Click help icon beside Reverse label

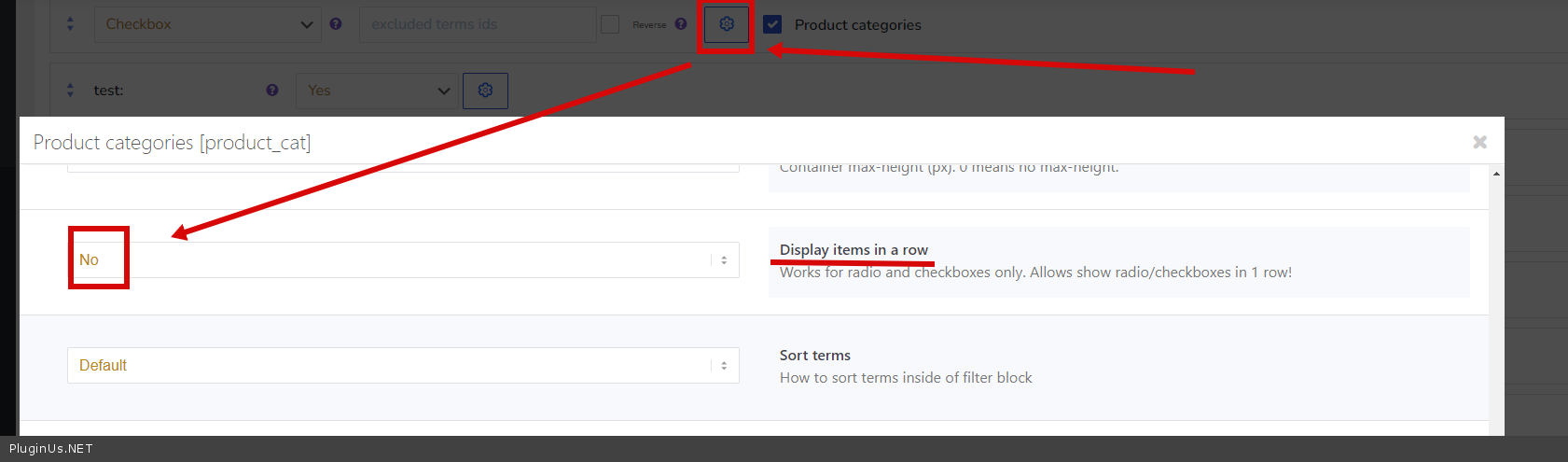pyautogui.click(x=681, y=24)
